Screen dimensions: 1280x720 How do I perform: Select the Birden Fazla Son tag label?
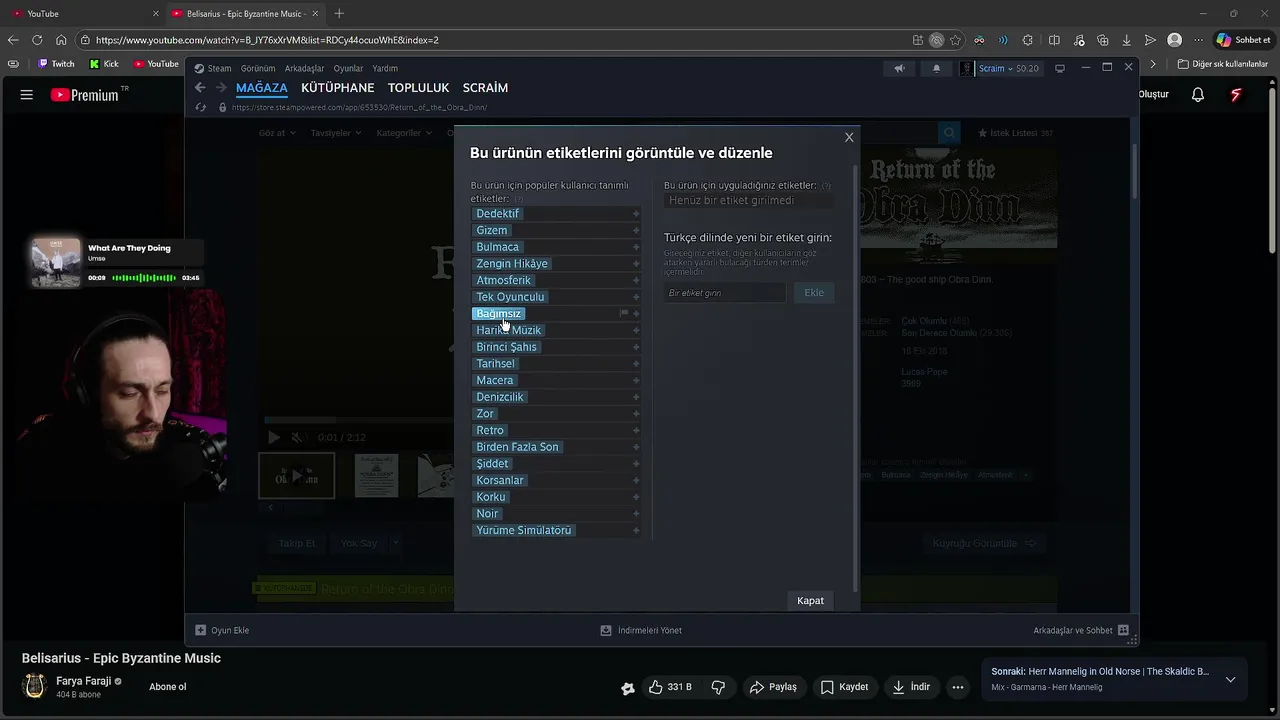[517, 447]
